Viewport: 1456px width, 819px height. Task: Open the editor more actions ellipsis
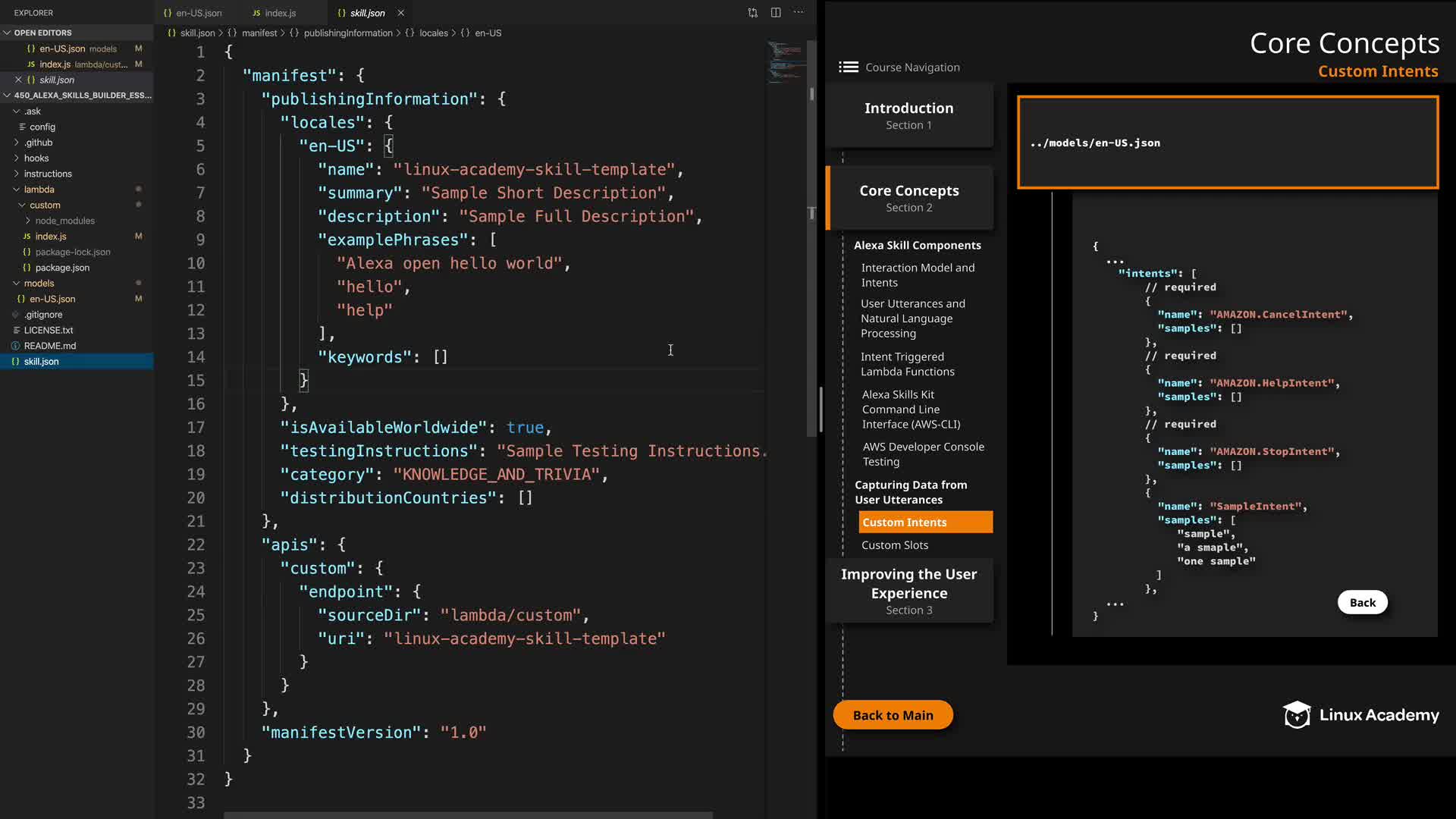coord(799,13)
